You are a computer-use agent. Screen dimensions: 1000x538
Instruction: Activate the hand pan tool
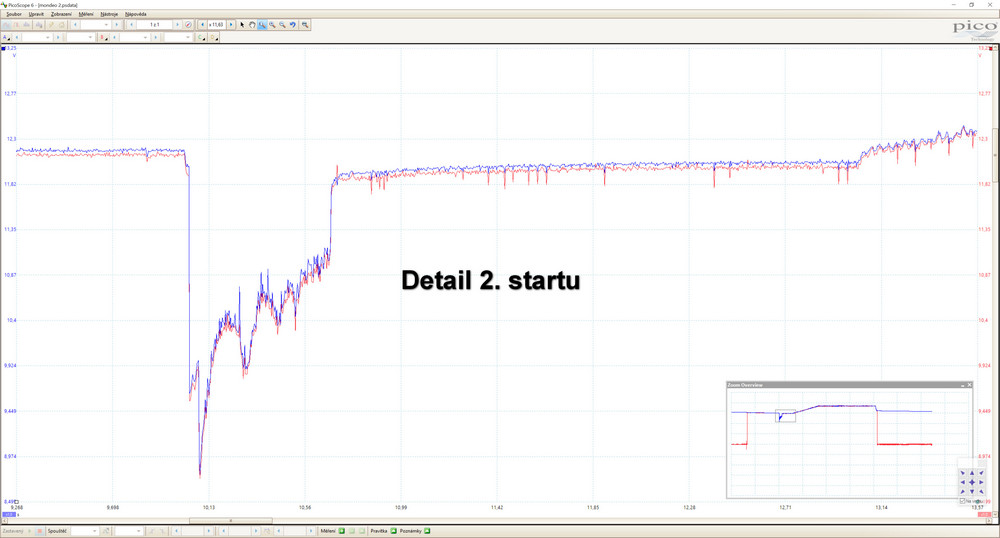pos(251,24)
